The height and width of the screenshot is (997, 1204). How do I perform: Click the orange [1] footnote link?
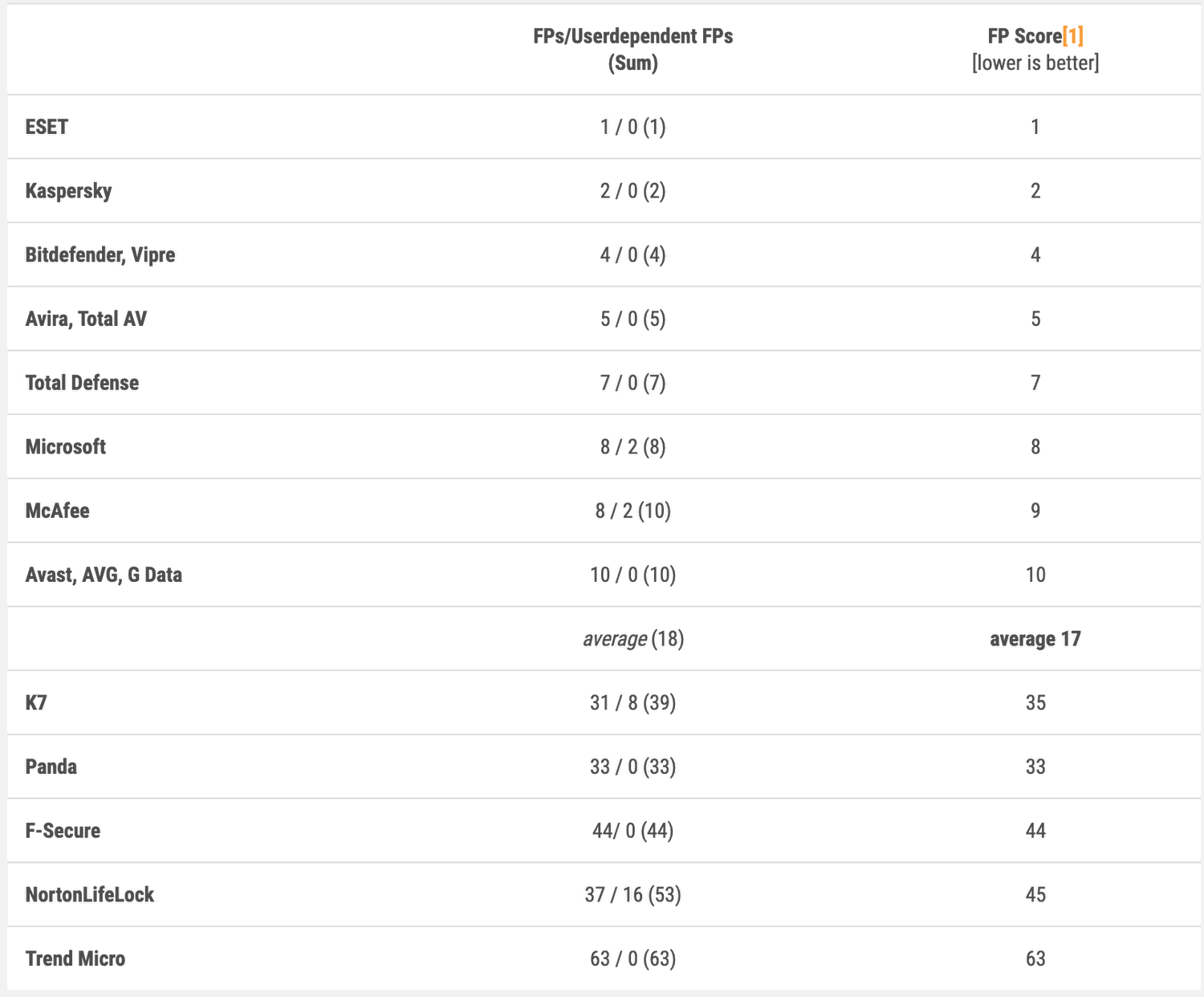coord(1073,36)
